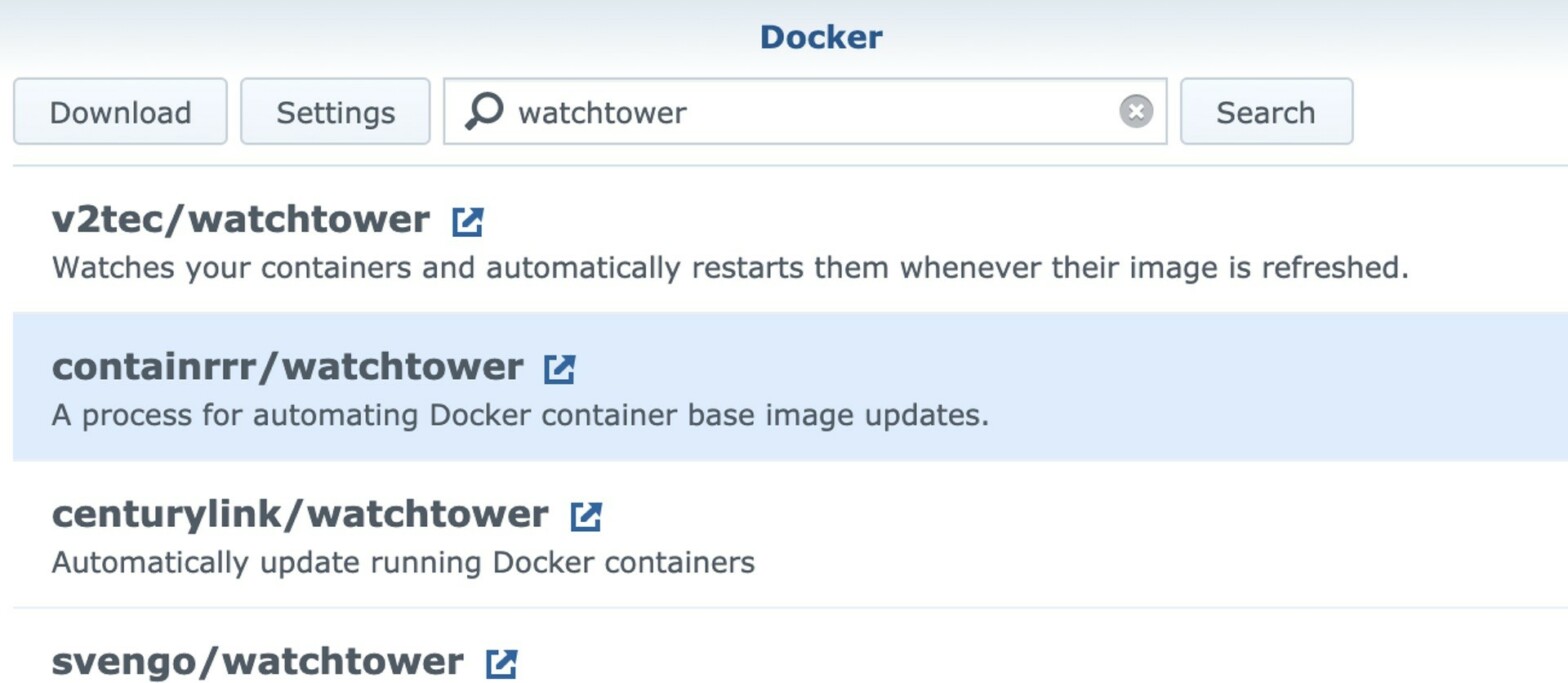Click the magnifier icon in search box
This screenshot has width=1568, height=683.
485,112
